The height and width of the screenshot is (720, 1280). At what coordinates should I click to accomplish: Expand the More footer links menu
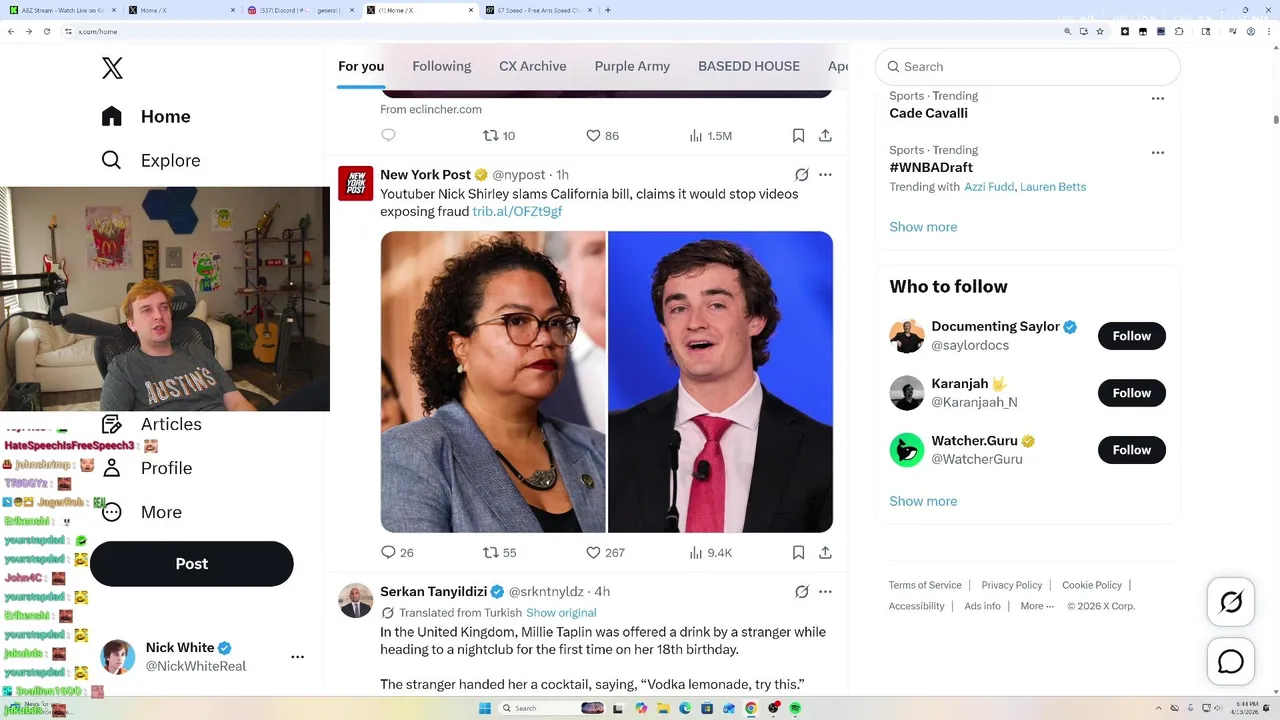(x=1036, y=606)
